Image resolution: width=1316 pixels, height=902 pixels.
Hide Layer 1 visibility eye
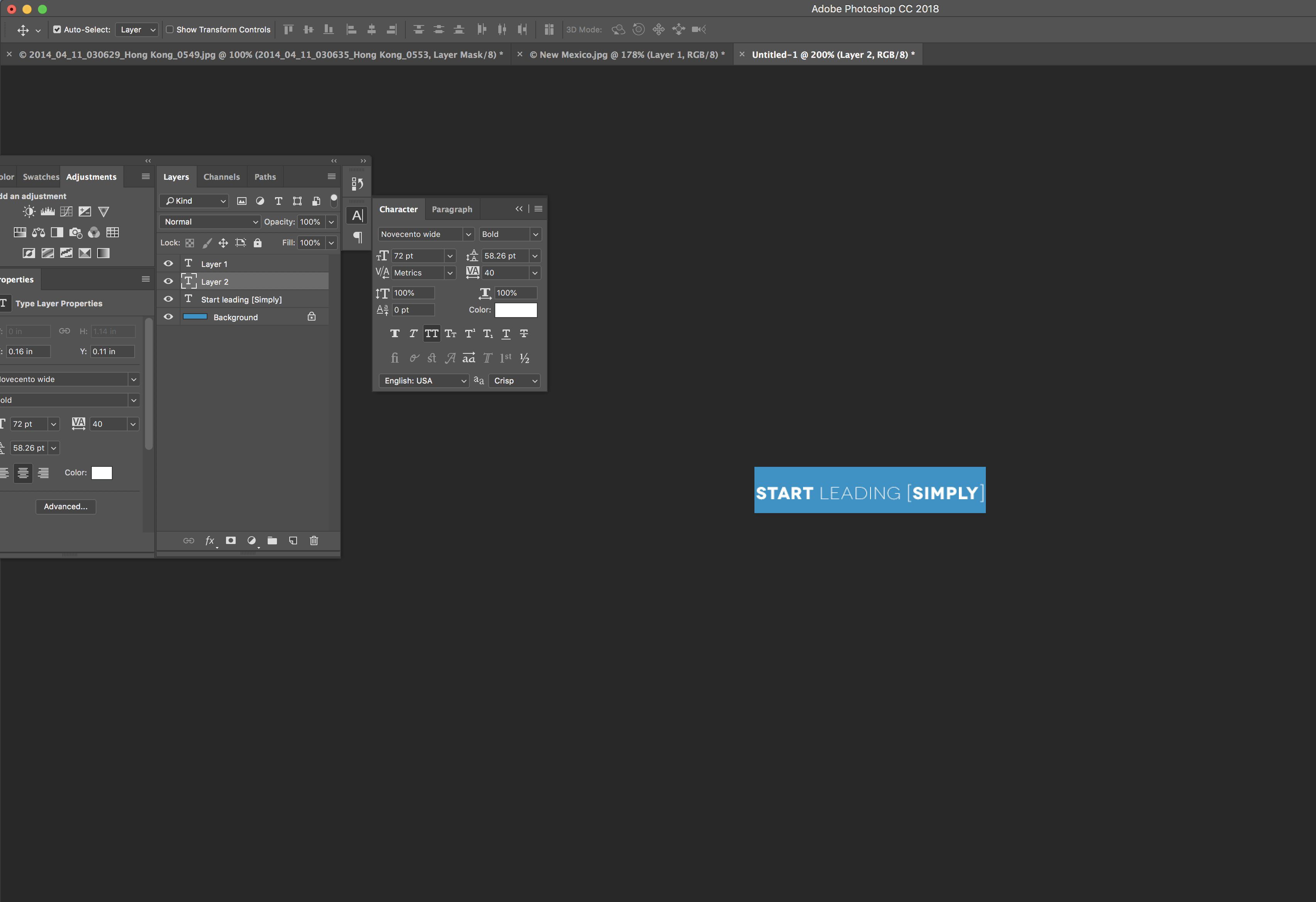pos(168,264)
